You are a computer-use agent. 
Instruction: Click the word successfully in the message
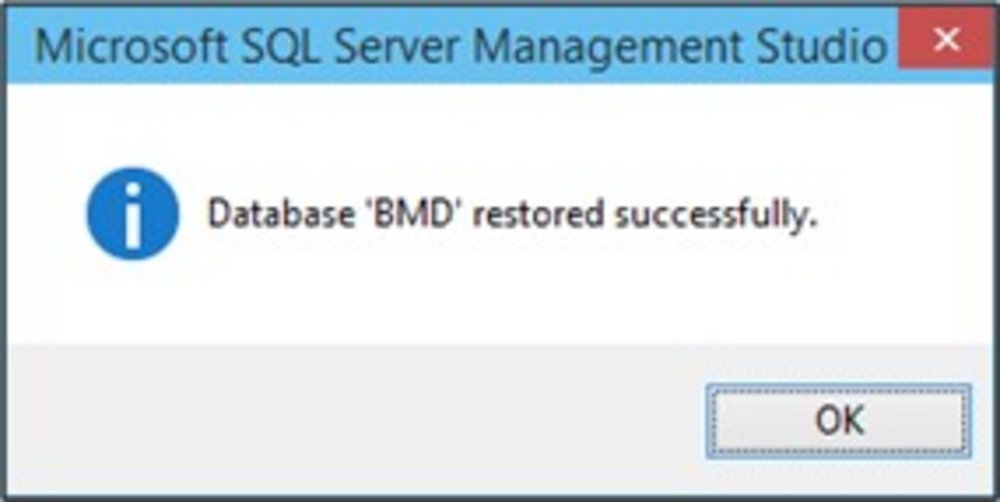pyautogui.click(x=710, y=215)
